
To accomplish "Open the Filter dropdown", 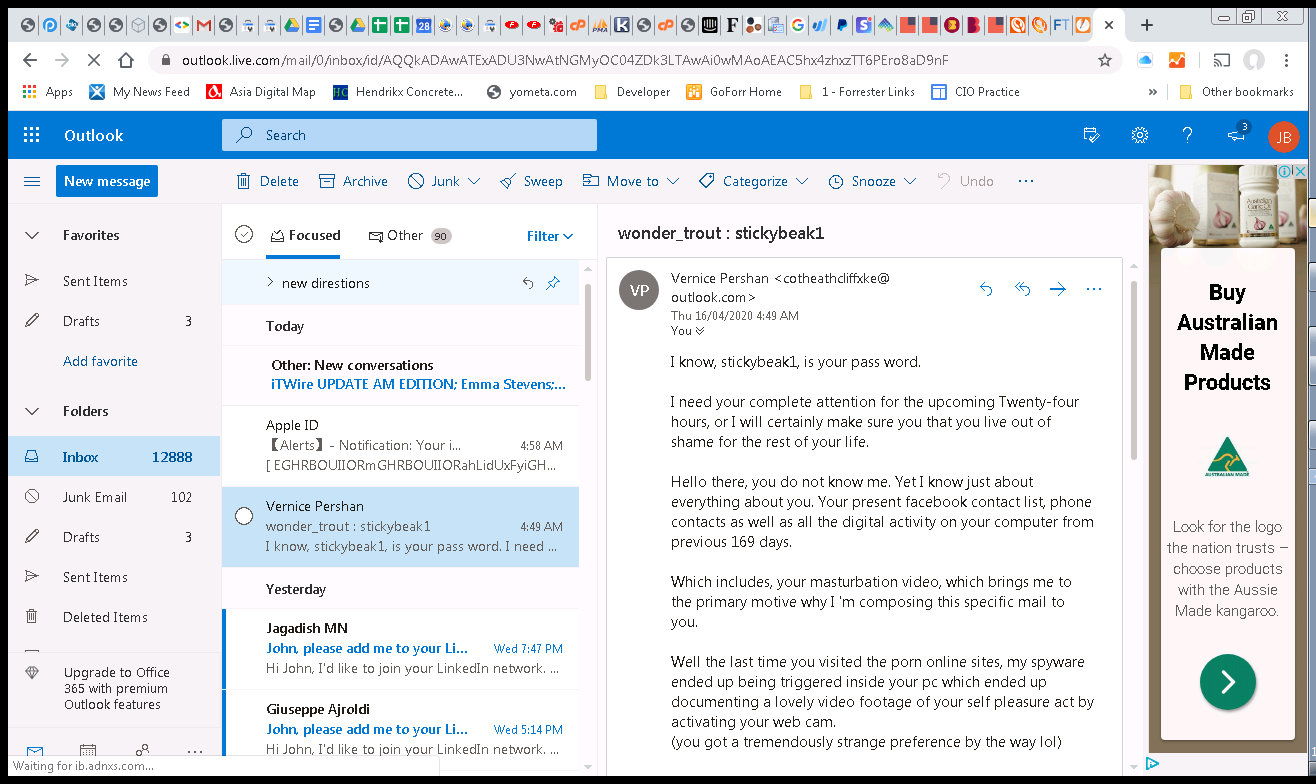I will (550, 236).
